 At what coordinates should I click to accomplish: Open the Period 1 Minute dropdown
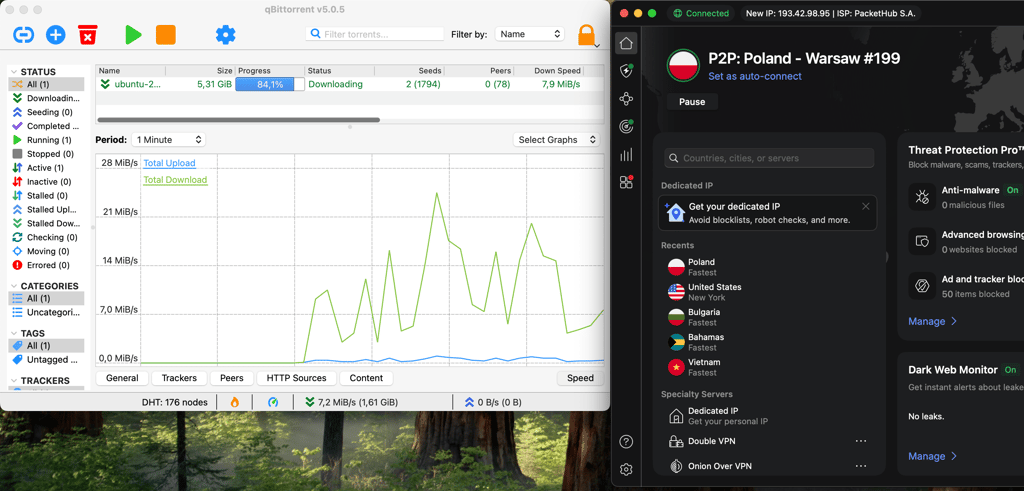(x=168, y=140)
